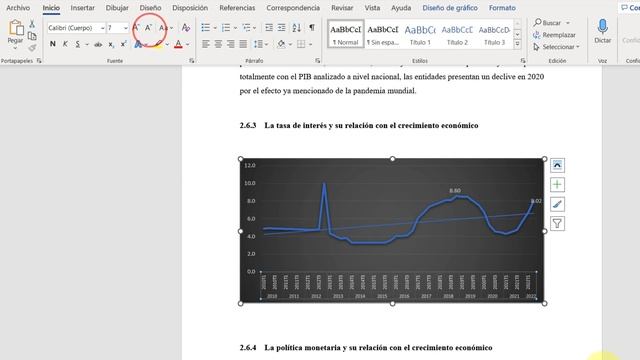640x360 pixels.
Task: Open the font size dropdown
Action: pos(125,28)
